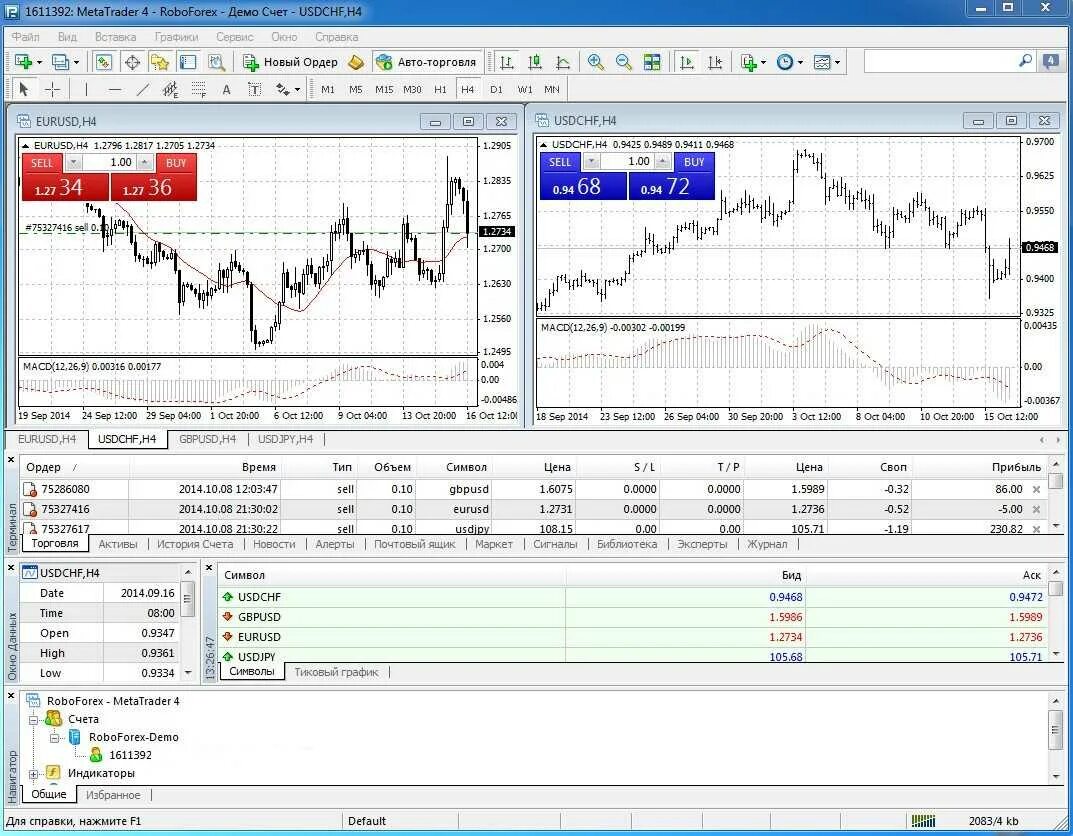Click SELL on USDCHF chart
The height and width of the screenshot is (836, 1073).
pos(560,161)
